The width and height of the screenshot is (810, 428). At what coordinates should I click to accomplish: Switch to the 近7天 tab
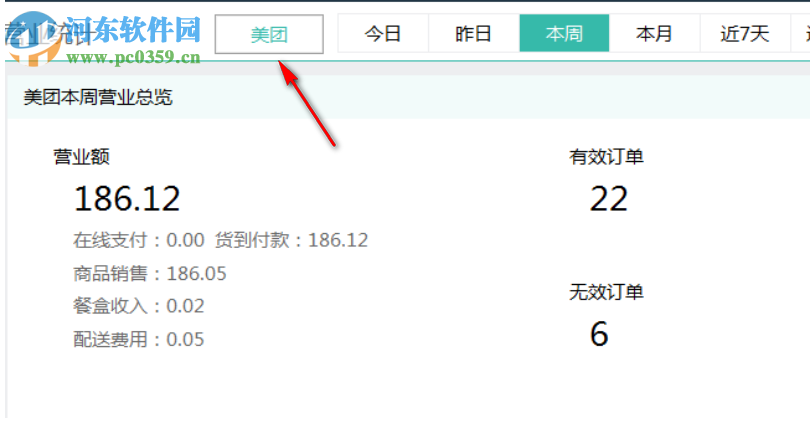tap(745, 34)
